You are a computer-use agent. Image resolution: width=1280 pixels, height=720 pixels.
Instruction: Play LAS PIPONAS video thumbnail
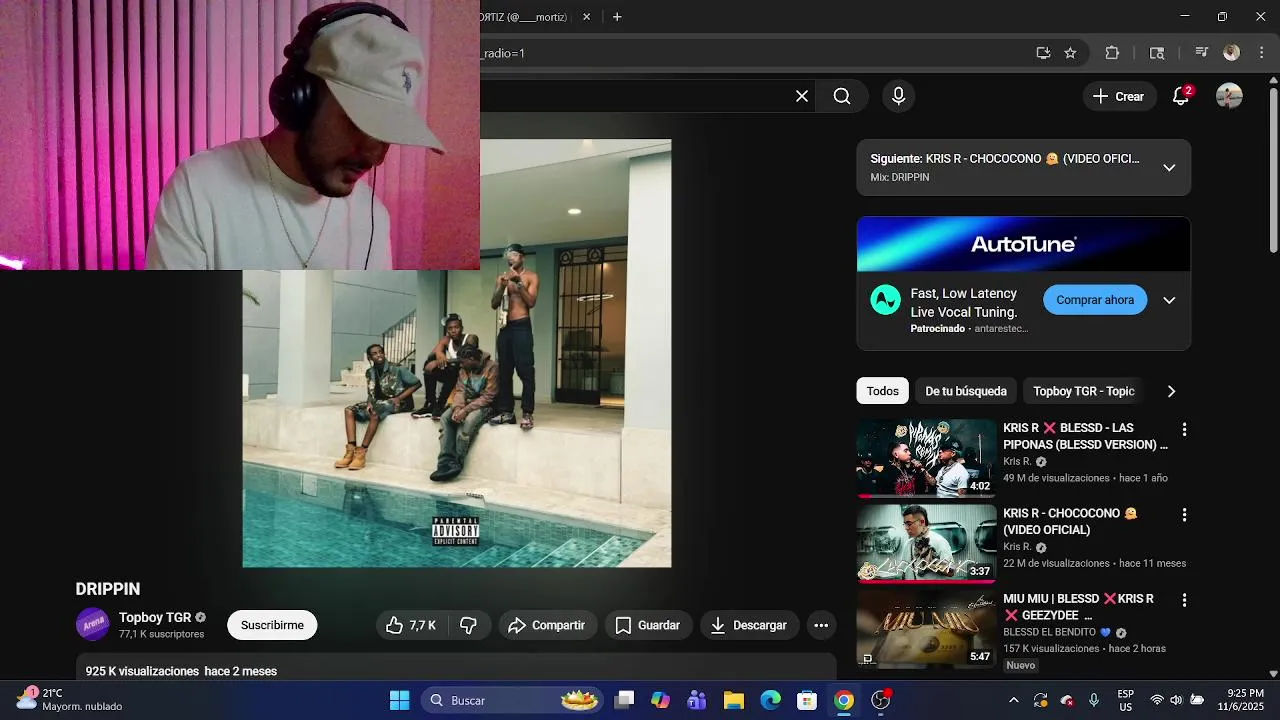pyautogui.click(x=926, y=458)
